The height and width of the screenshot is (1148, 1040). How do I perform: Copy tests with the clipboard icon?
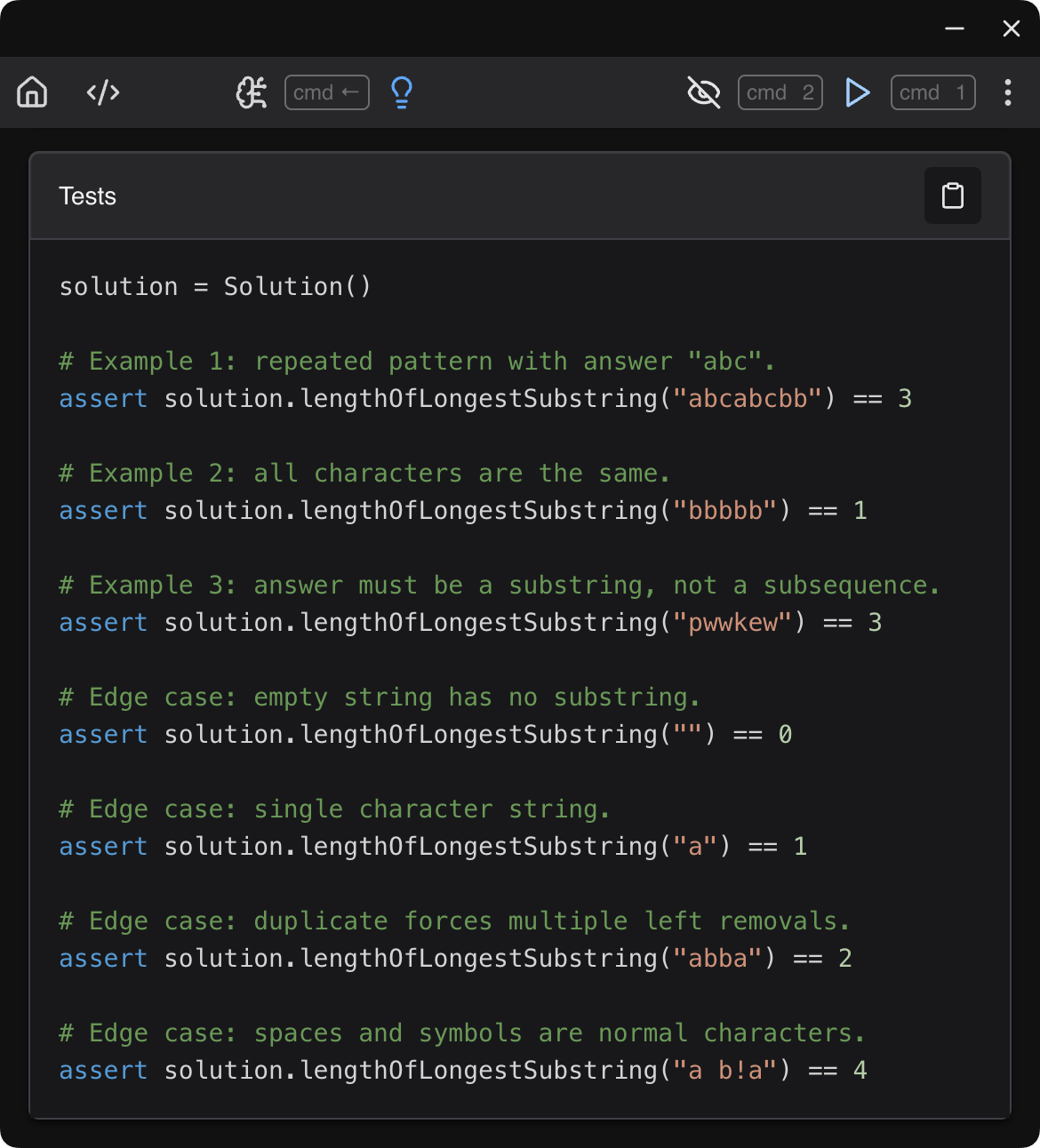coord(953,195)
